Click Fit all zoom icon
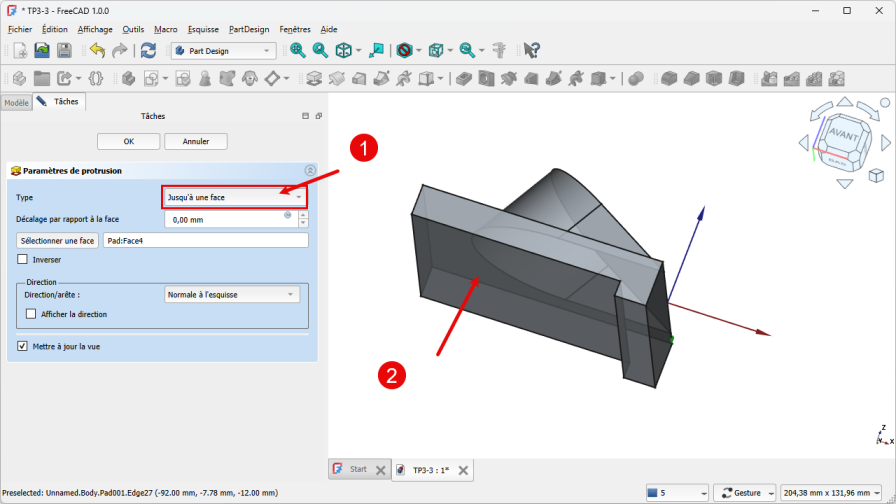 297,50
